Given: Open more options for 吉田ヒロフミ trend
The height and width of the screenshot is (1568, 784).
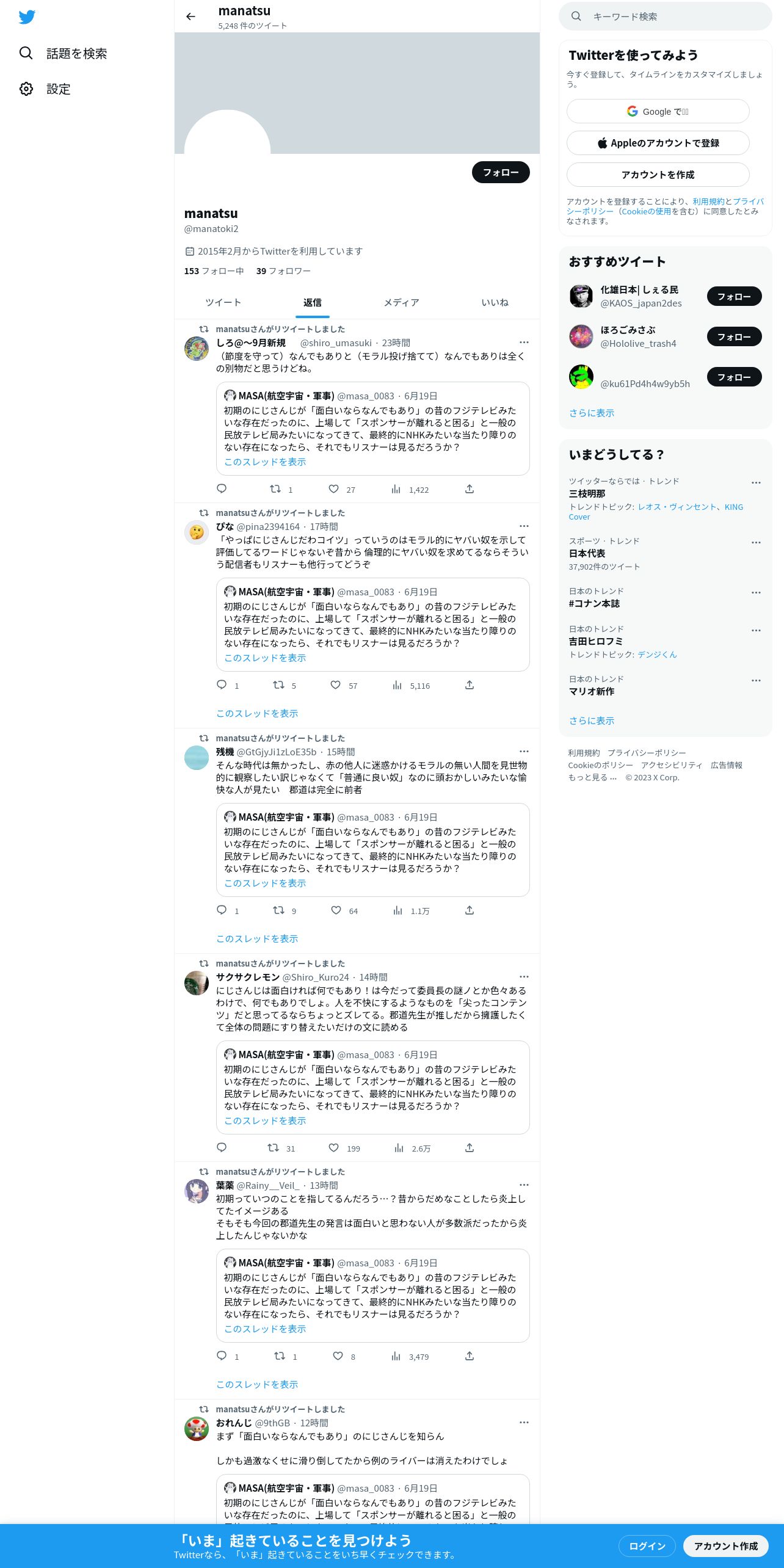Looking at the screenshot, I should (756, 630).
